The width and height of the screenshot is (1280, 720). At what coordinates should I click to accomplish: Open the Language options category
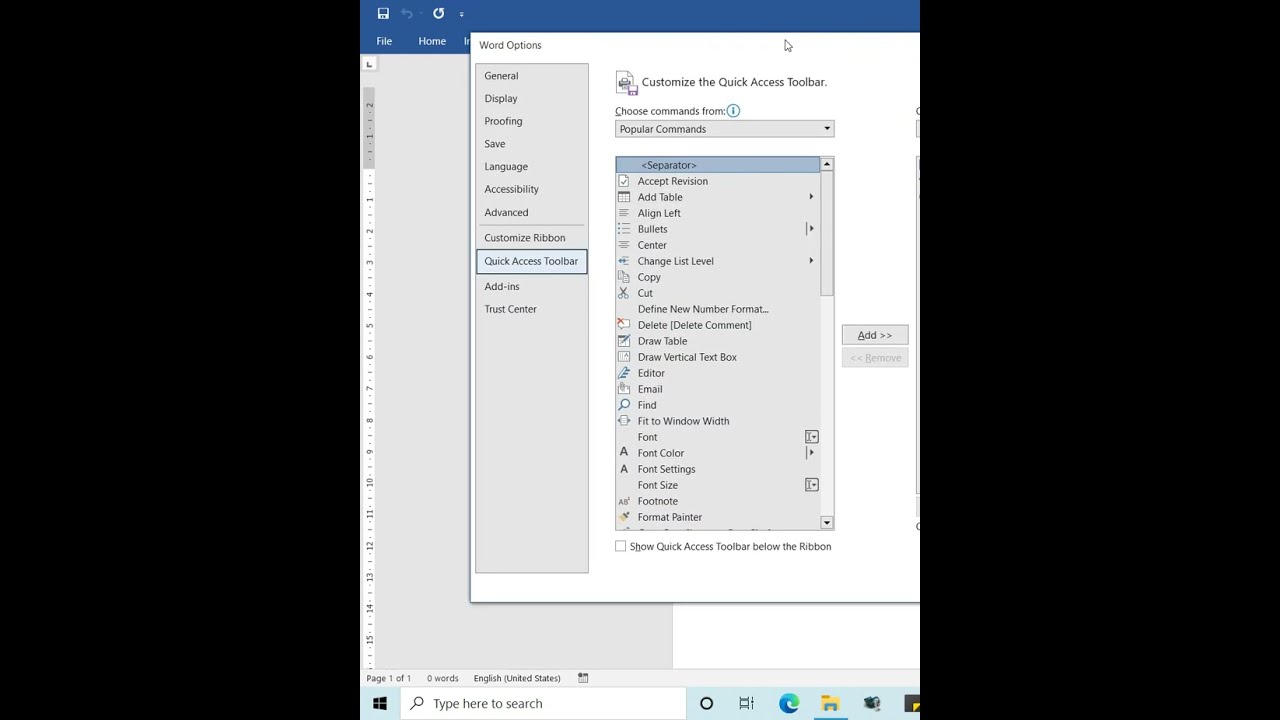(x=506, y=167)
